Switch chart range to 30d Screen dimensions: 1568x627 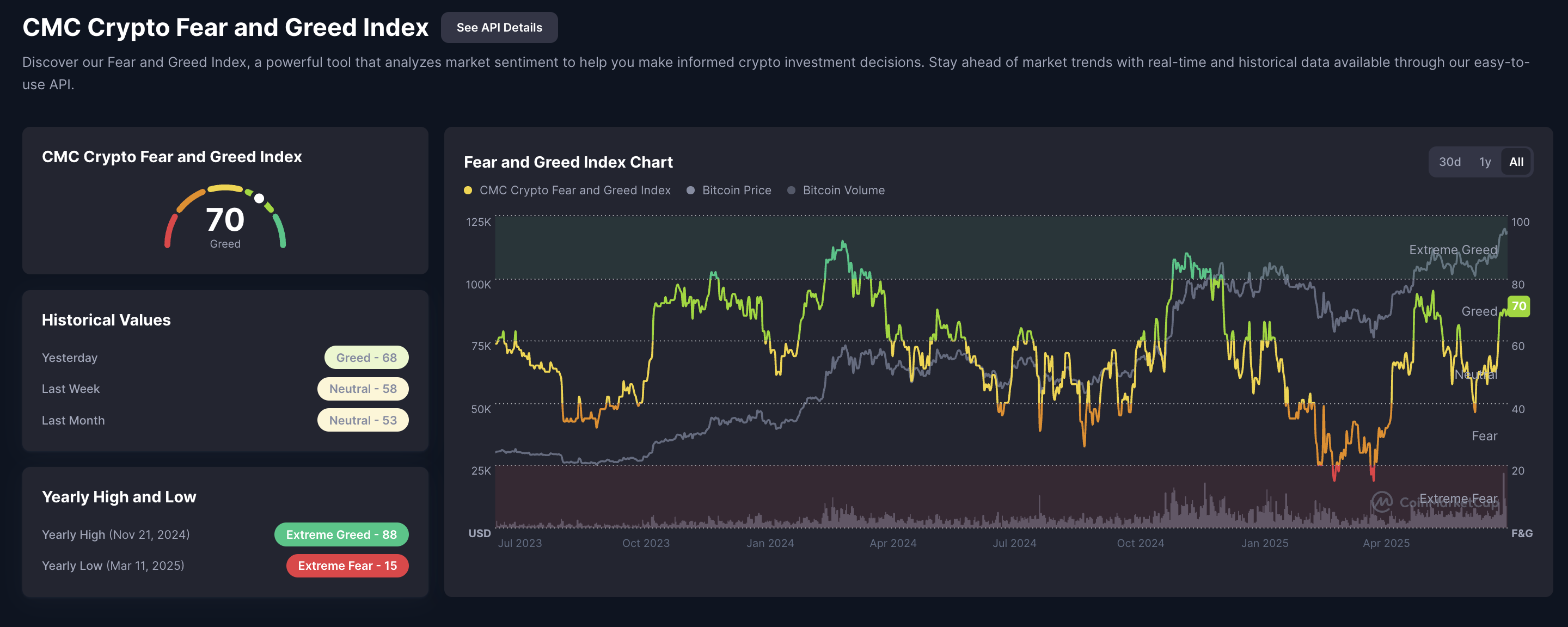click(1449, 162)
